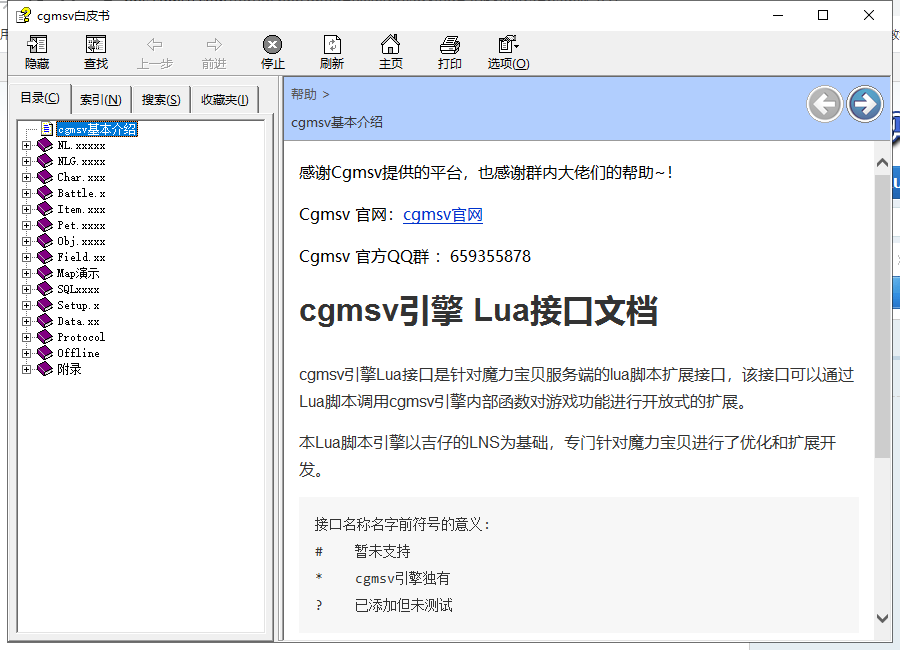Click the QQ group number 659355878

pyautogui.click(x=490, y=256)
